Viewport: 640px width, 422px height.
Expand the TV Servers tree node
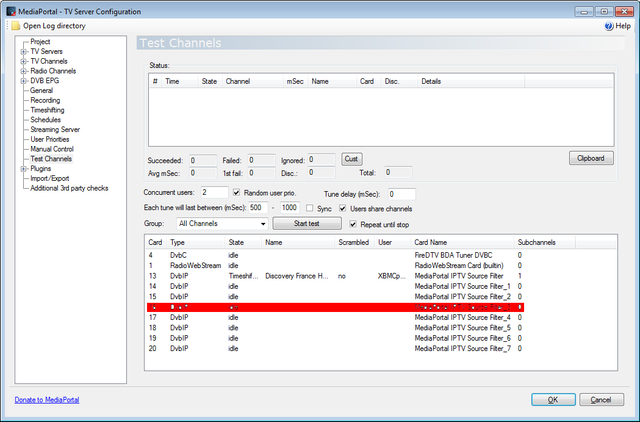23,50
